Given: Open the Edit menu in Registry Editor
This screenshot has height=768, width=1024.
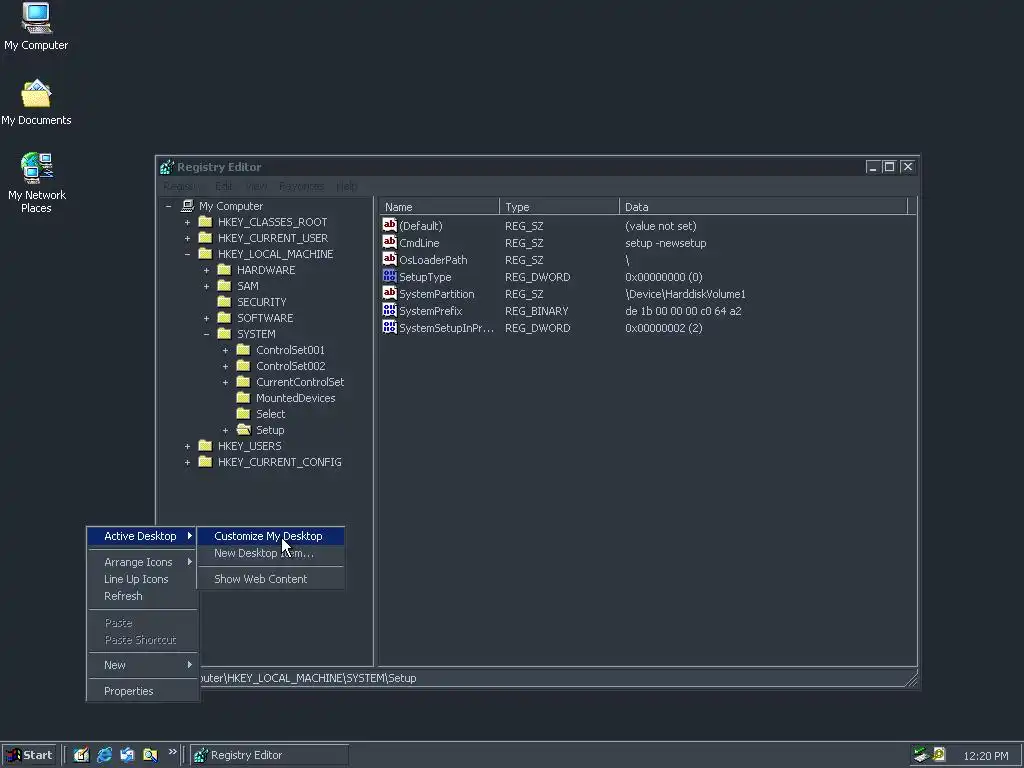Looking at the screenshot, I should 223,186.
